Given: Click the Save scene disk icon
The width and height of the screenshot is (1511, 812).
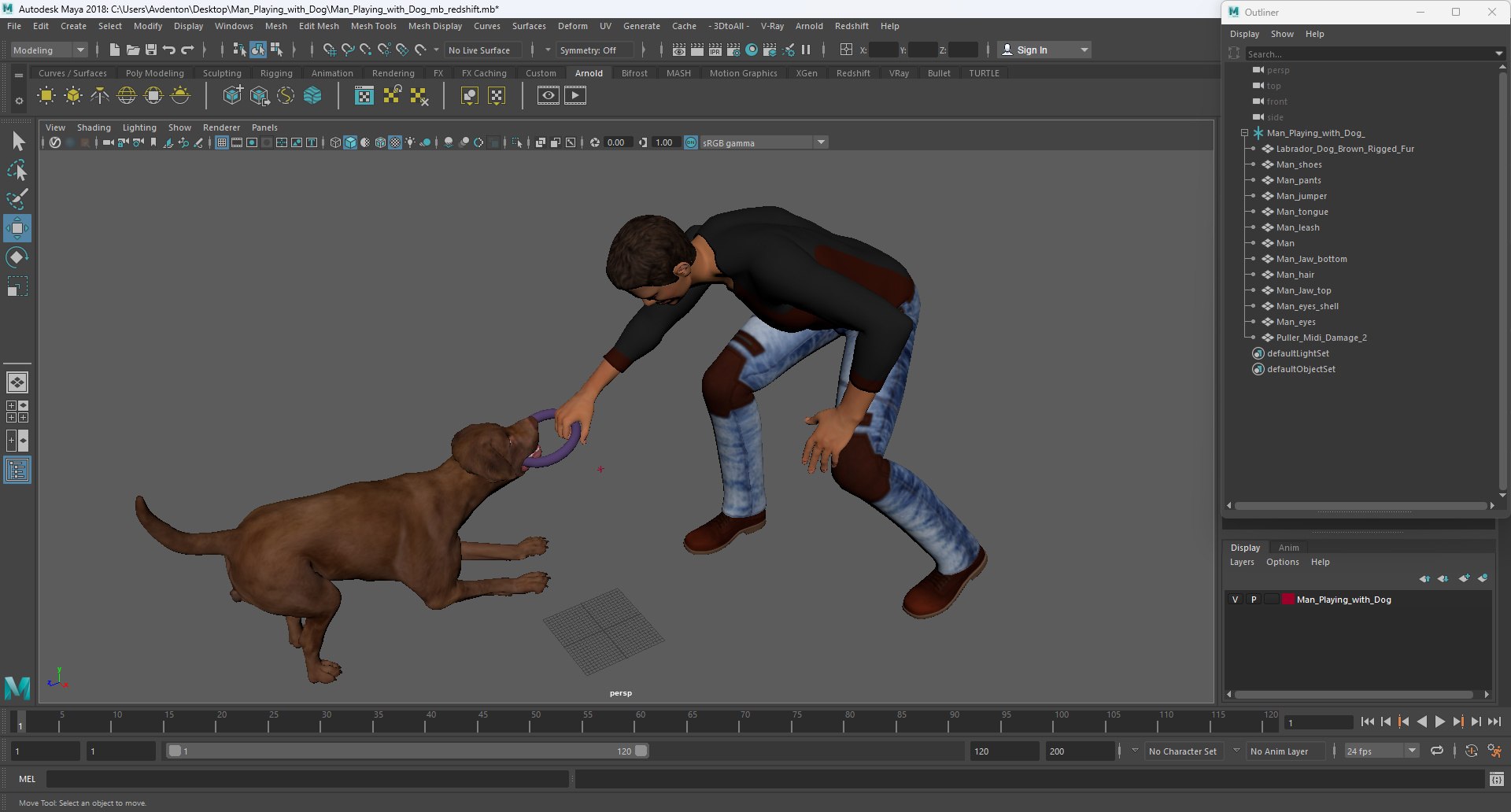Looking at the screenshot, I should click(151, 50).
